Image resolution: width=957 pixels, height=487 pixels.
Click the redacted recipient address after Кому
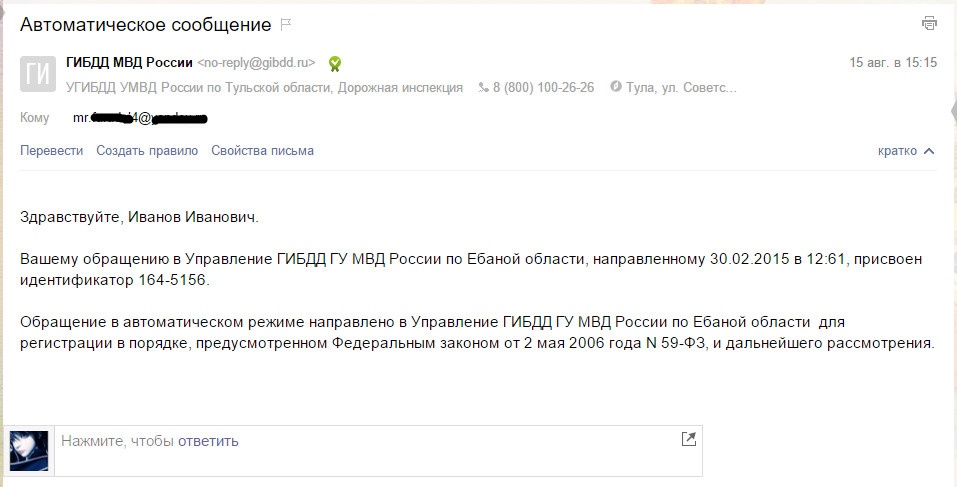point(140,119)
